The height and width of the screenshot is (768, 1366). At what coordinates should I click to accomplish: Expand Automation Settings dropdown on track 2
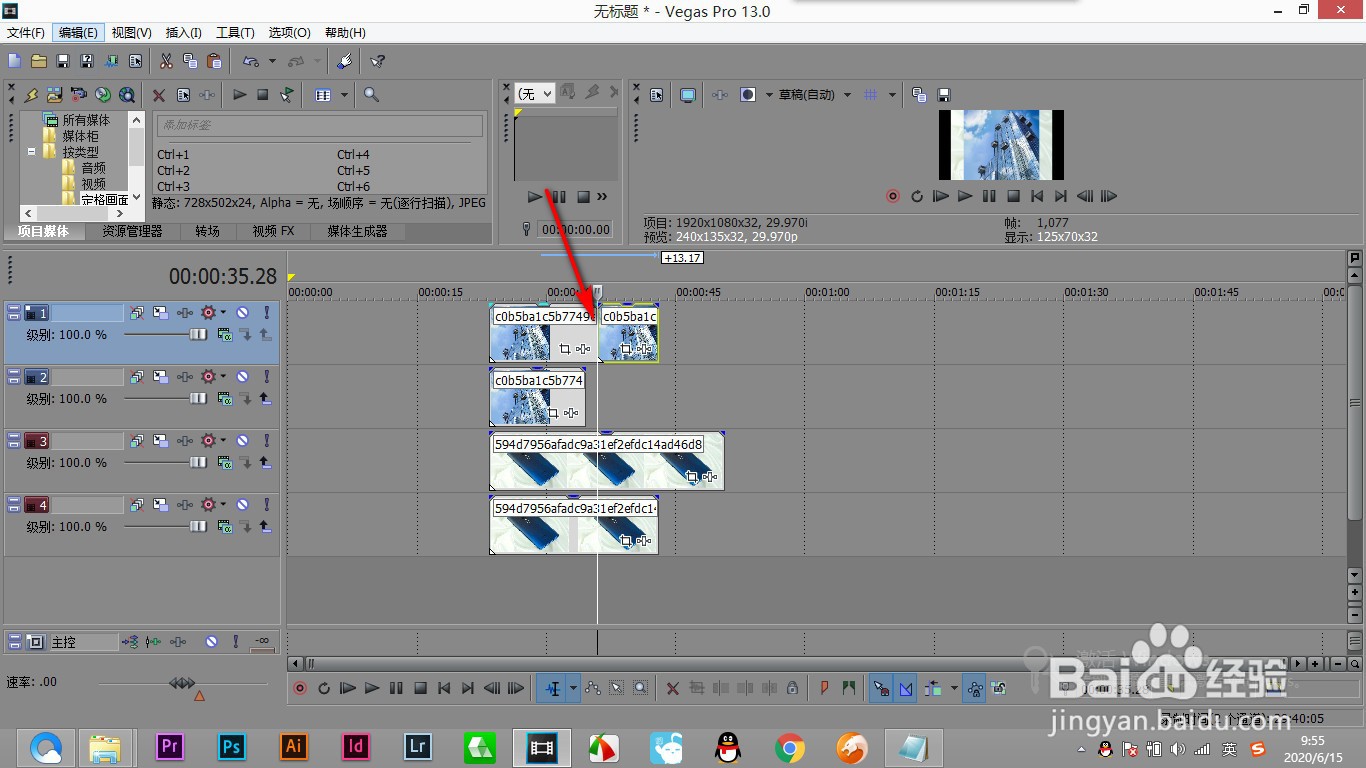pyautogui.click(x=223, y=377)
